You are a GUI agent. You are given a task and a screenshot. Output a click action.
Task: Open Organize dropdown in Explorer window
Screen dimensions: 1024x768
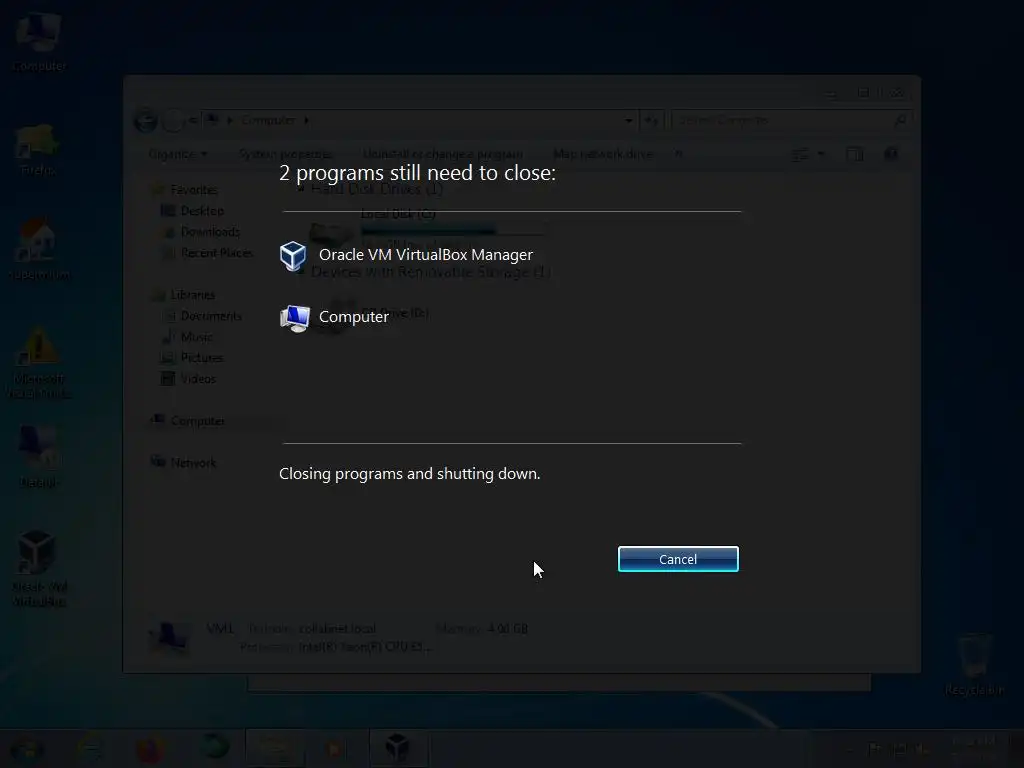178,154
